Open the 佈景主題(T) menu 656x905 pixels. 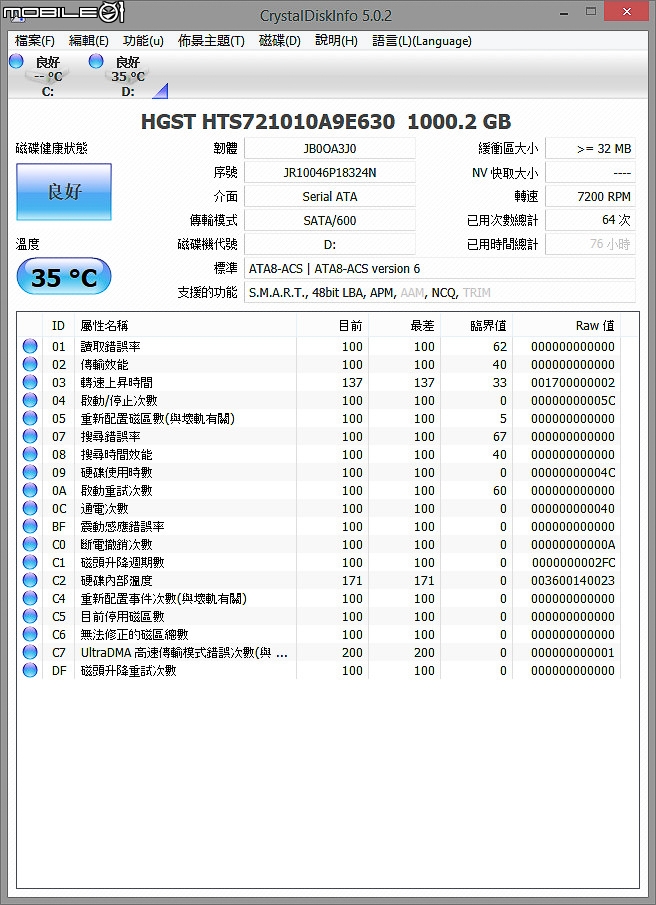tap(211, 41)
